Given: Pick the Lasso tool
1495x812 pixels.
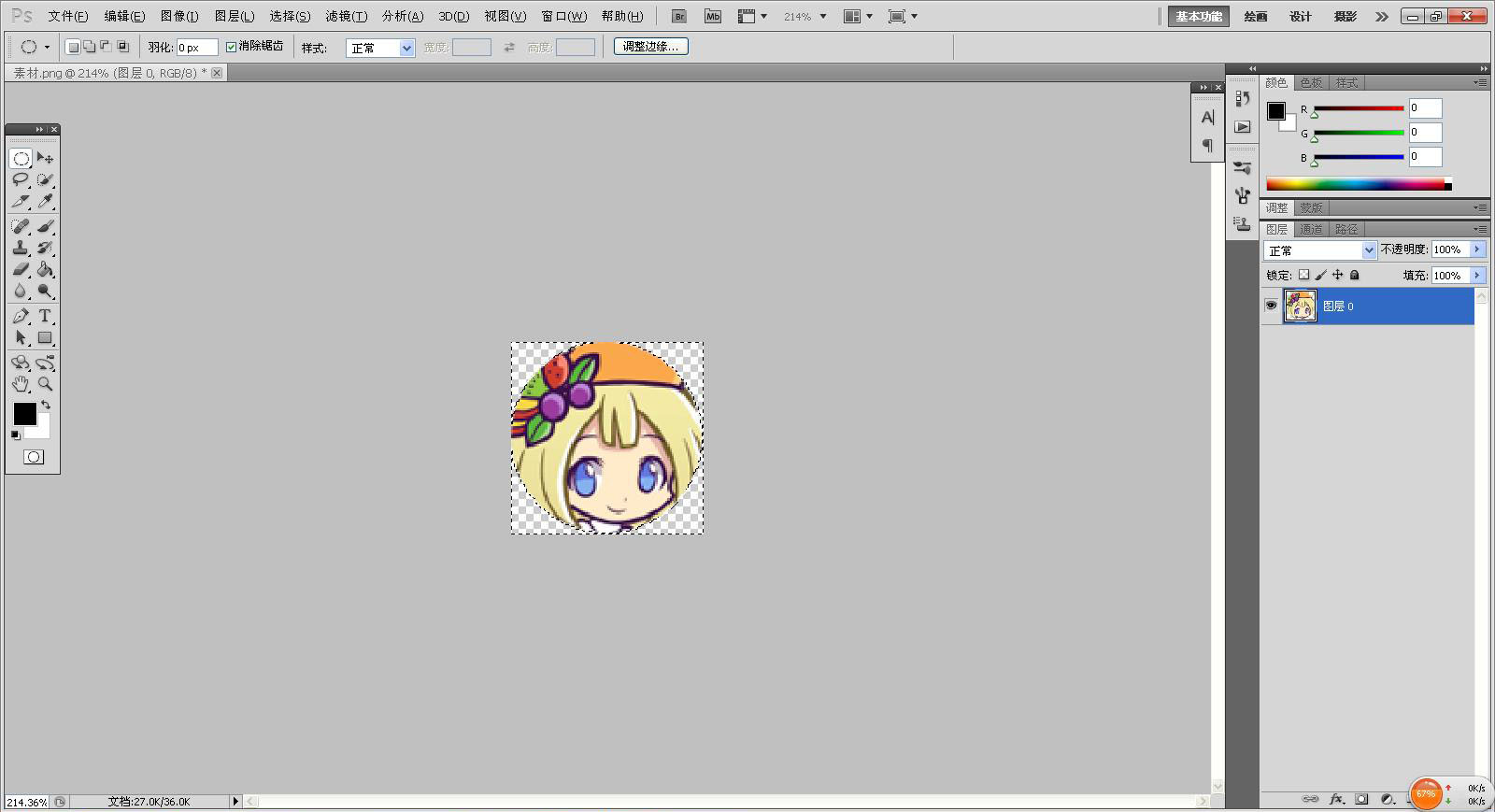Looking at the screenshot, I should coord(21,179).
